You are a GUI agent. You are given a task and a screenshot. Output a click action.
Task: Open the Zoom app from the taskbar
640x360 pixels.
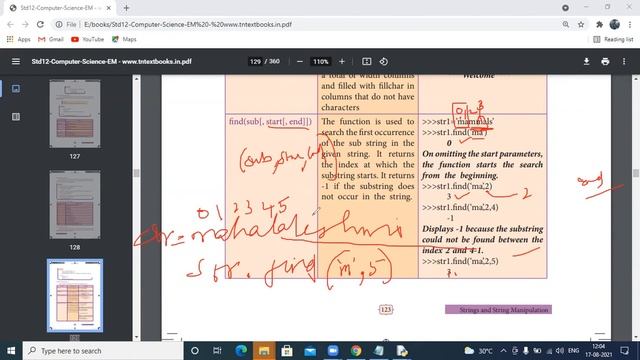pyautogui.click(x=333, y=351)
